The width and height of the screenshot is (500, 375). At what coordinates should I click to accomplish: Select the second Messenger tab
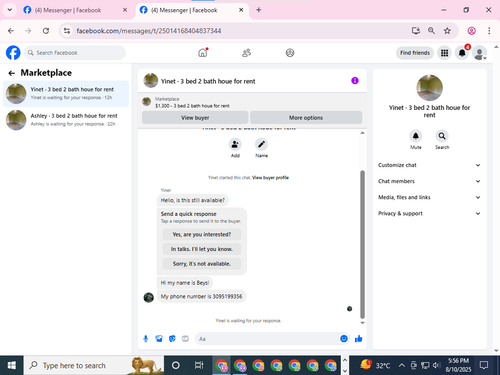click(x=192, y=10)
